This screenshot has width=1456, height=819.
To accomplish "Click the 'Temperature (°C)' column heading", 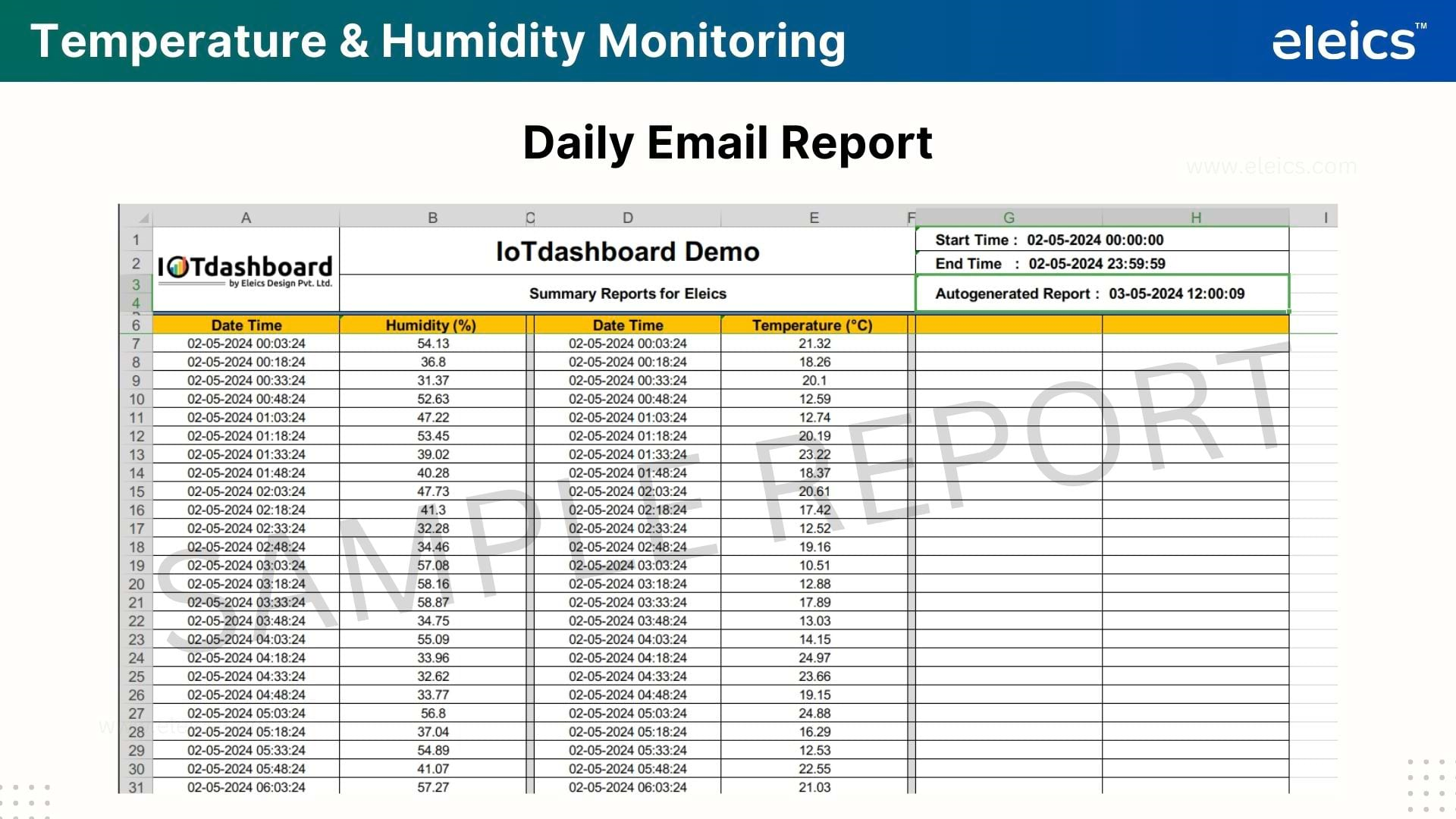I will click(x=813, y=325).
